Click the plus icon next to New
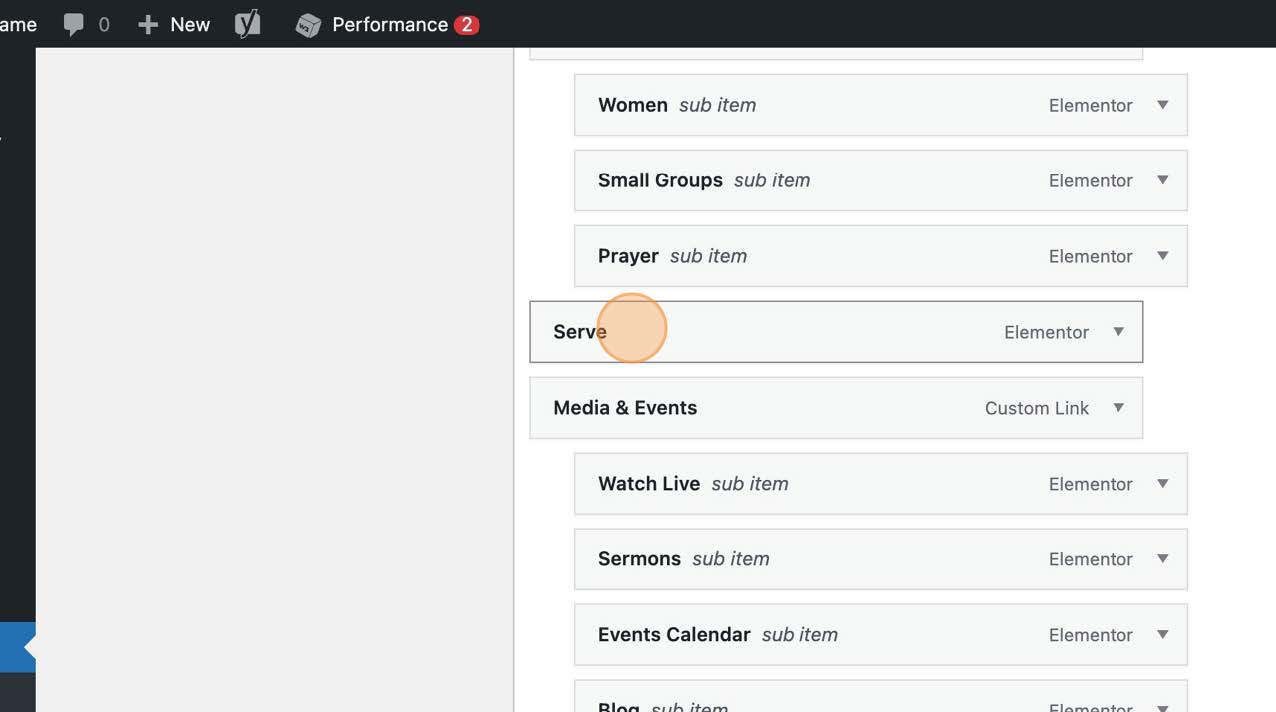 [147, 24]
